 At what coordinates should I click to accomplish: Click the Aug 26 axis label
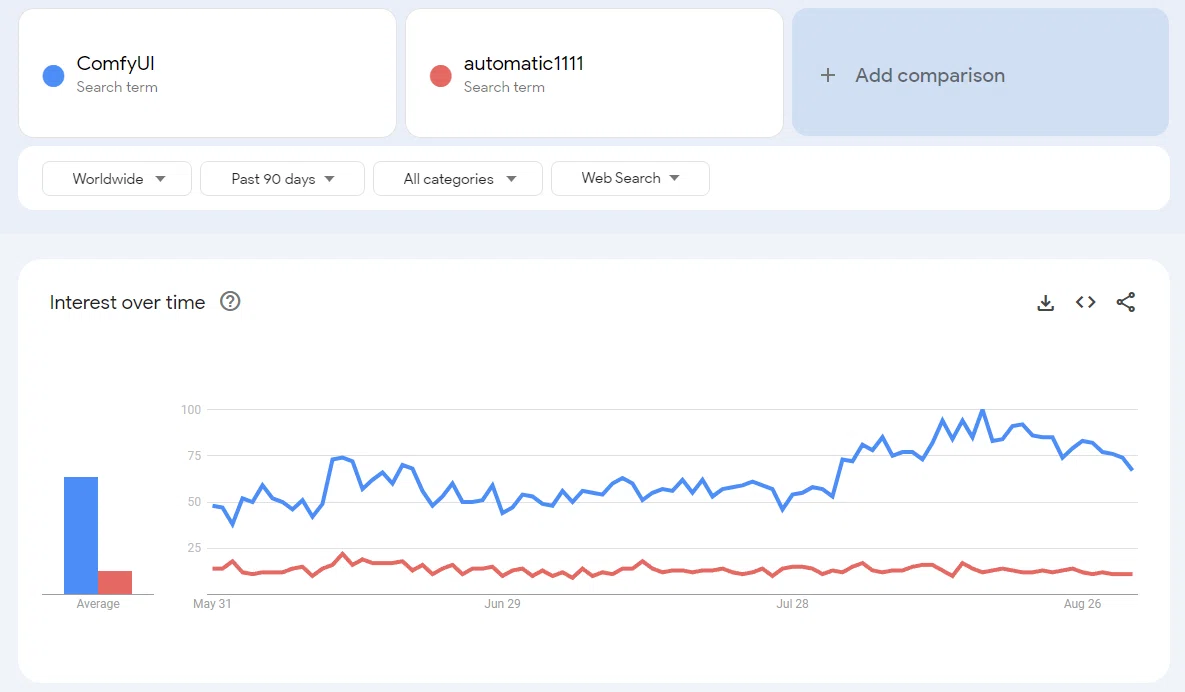[x=1082, y=604]
